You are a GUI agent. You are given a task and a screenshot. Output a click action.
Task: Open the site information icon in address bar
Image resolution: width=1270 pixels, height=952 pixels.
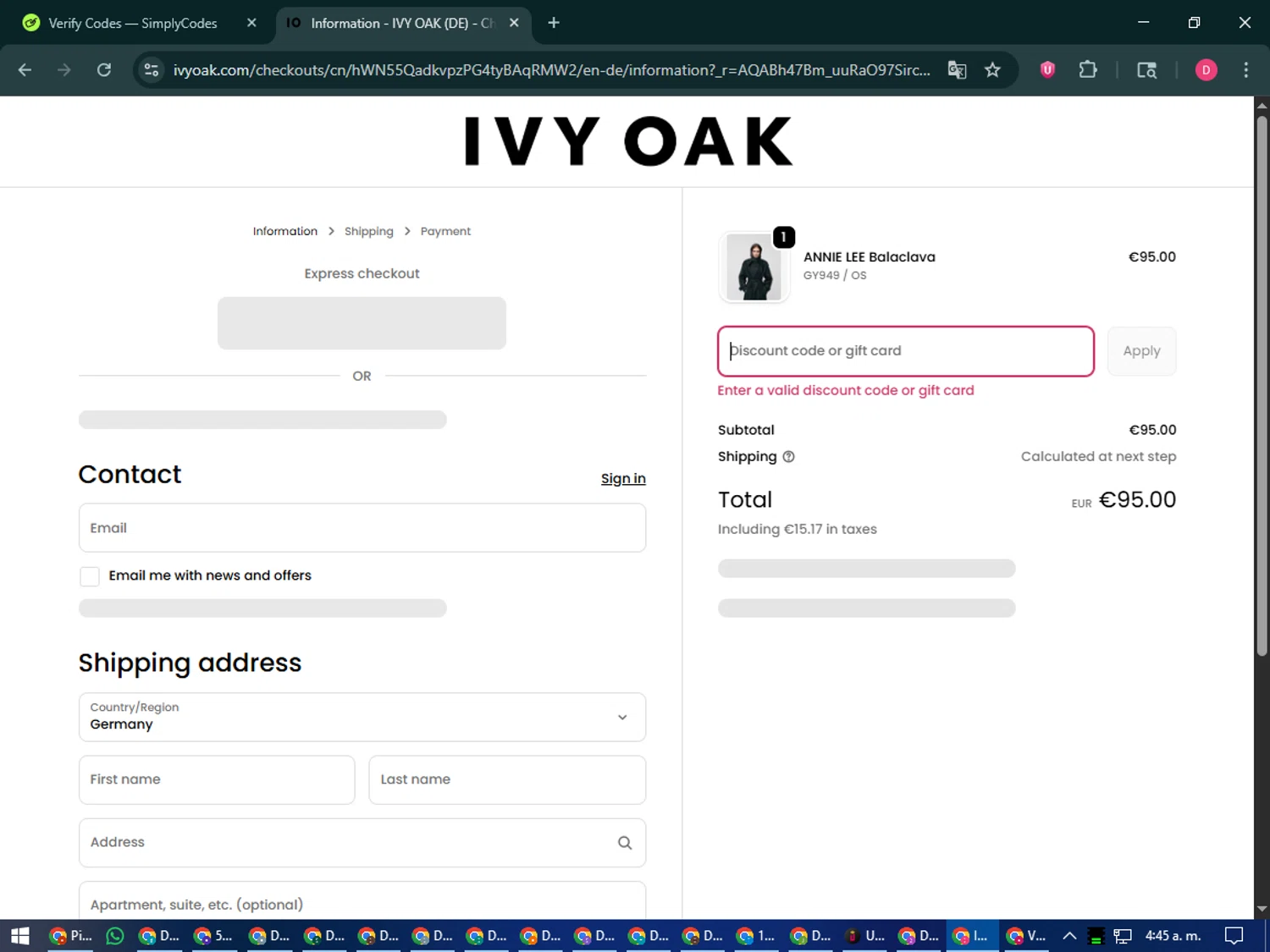click(152, 70)
